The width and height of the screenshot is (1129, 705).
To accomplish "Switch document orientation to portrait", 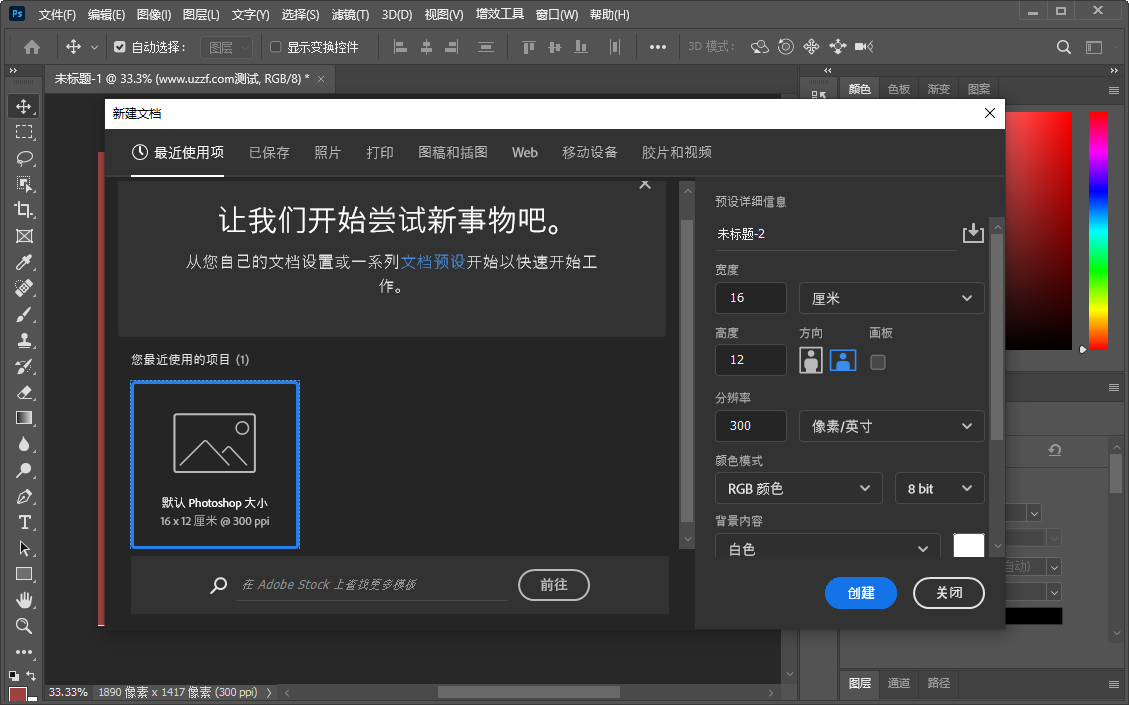I will (810, 360).
